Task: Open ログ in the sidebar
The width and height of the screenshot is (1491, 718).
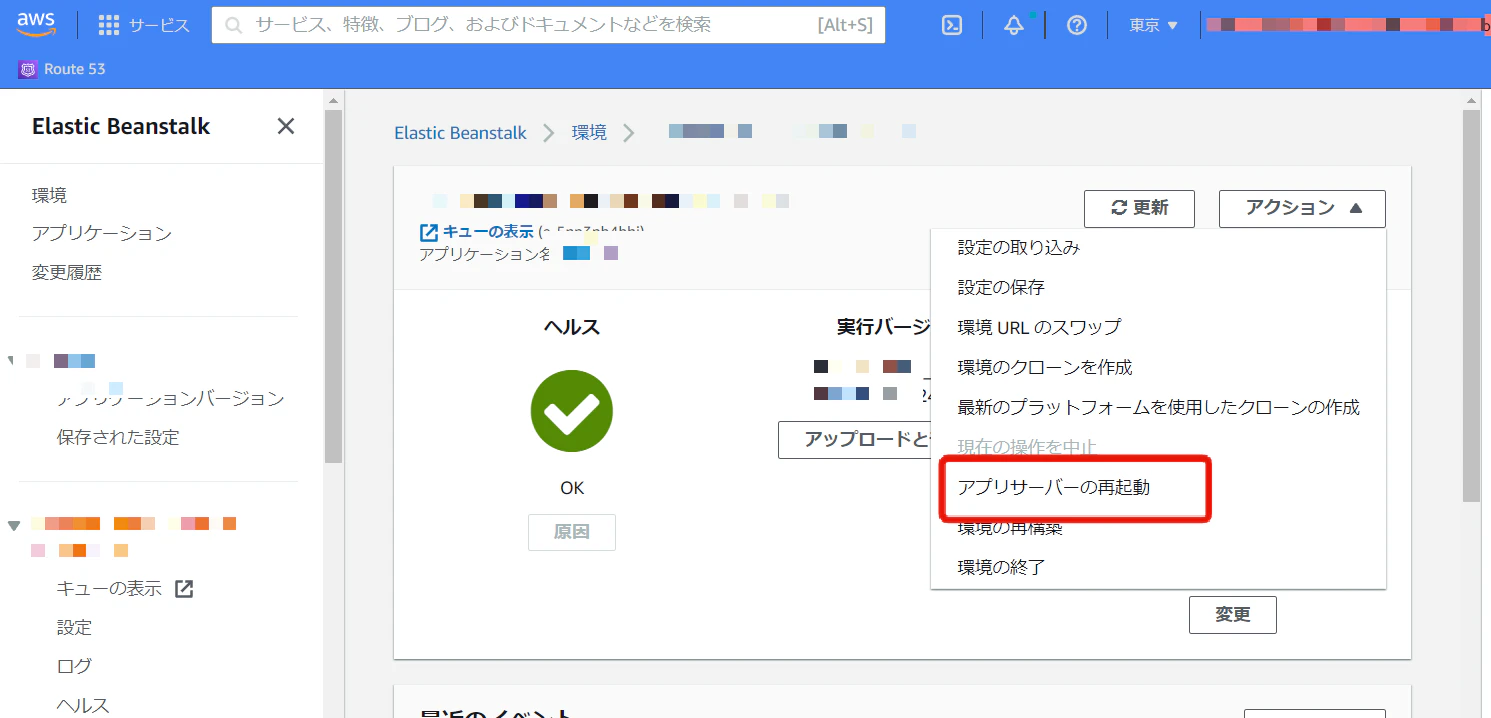Action: click(x=74, y=665)
